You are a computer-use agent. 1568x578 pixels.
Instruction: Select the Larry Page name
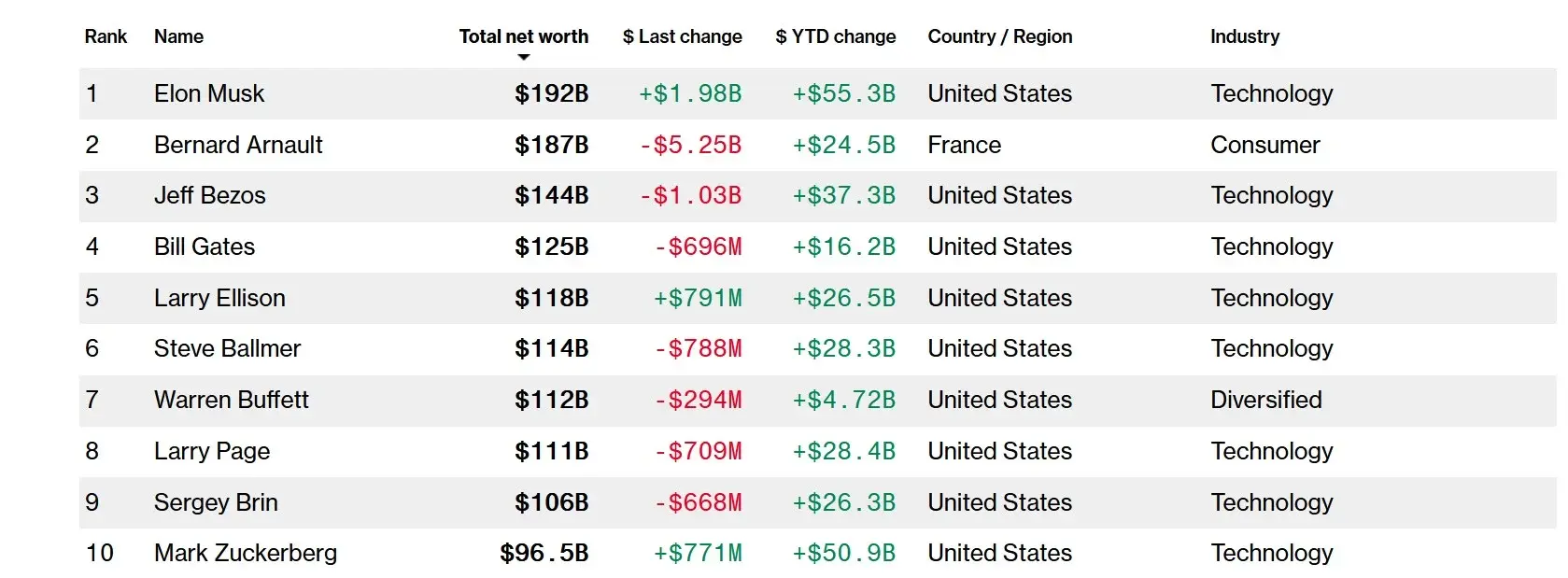tap(212, 451)
